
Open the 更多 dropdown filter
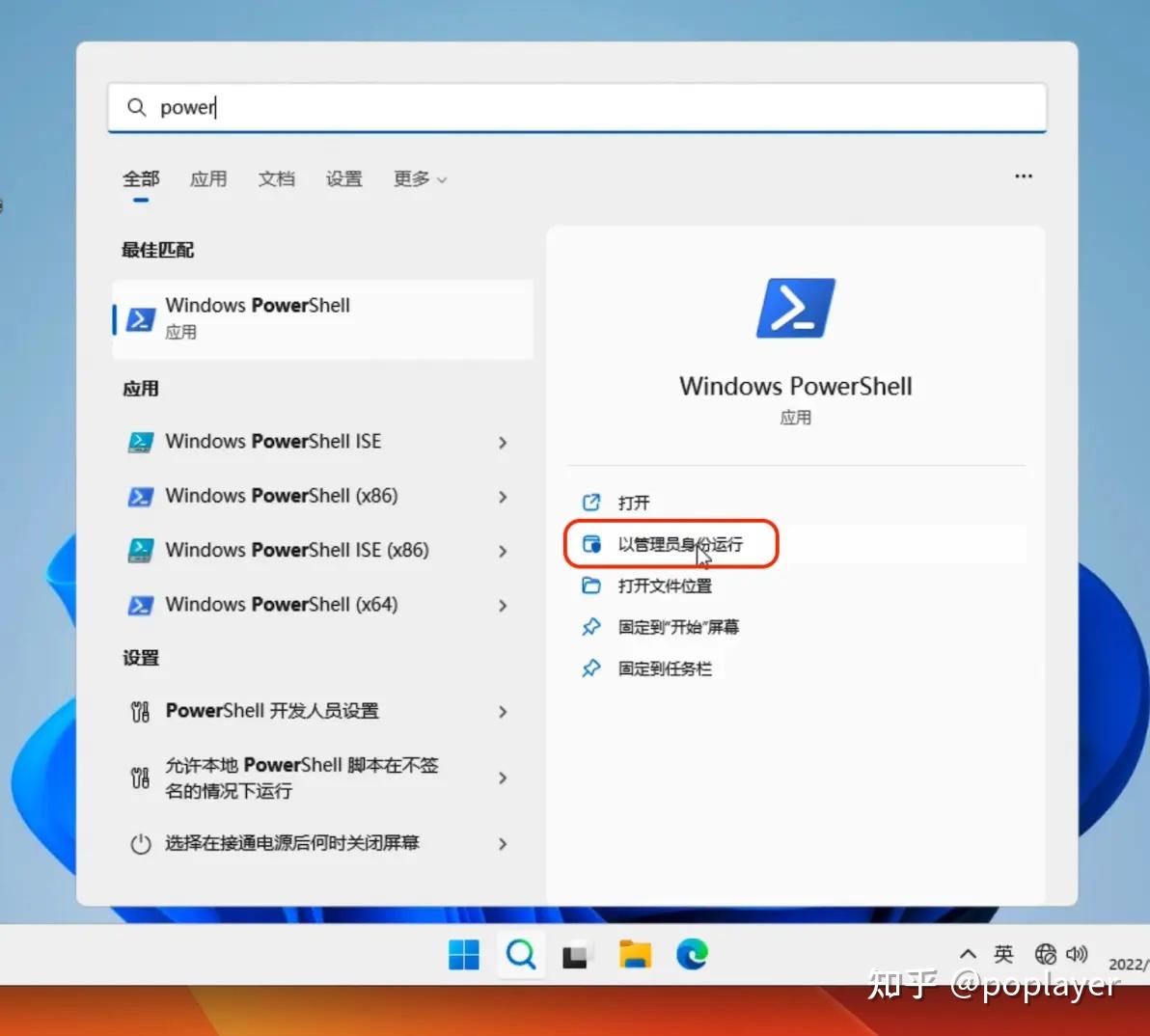point(420,178)
